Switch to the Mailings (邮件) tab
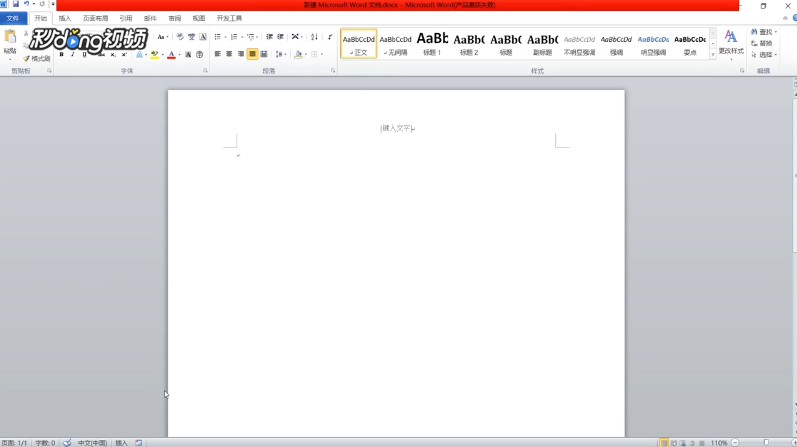This screenshot has height=447, width=797. click(x=150, y=18)
